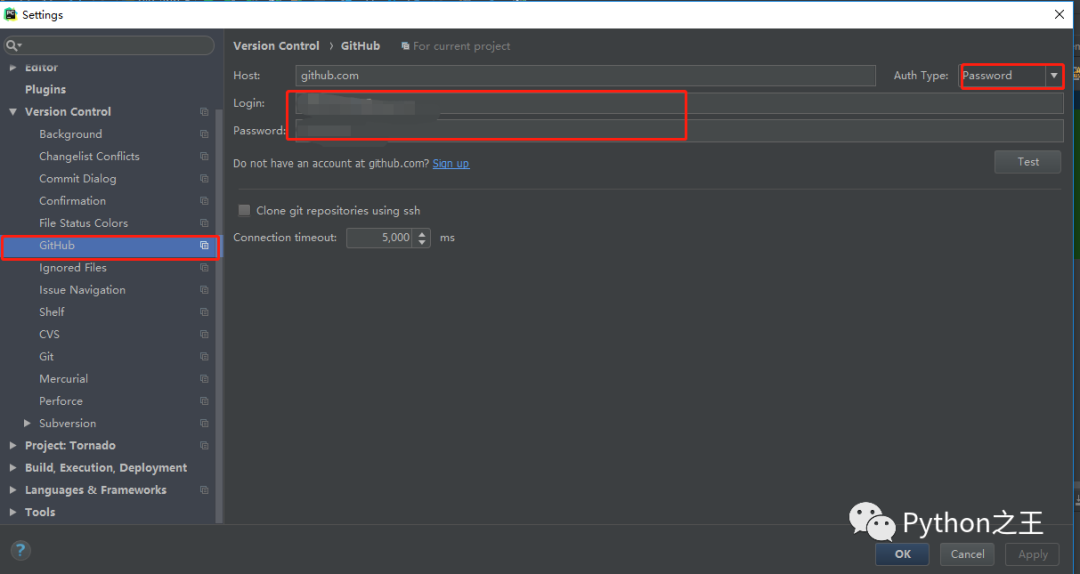Click project-level icon beside File Status Colors

[204, 223]
